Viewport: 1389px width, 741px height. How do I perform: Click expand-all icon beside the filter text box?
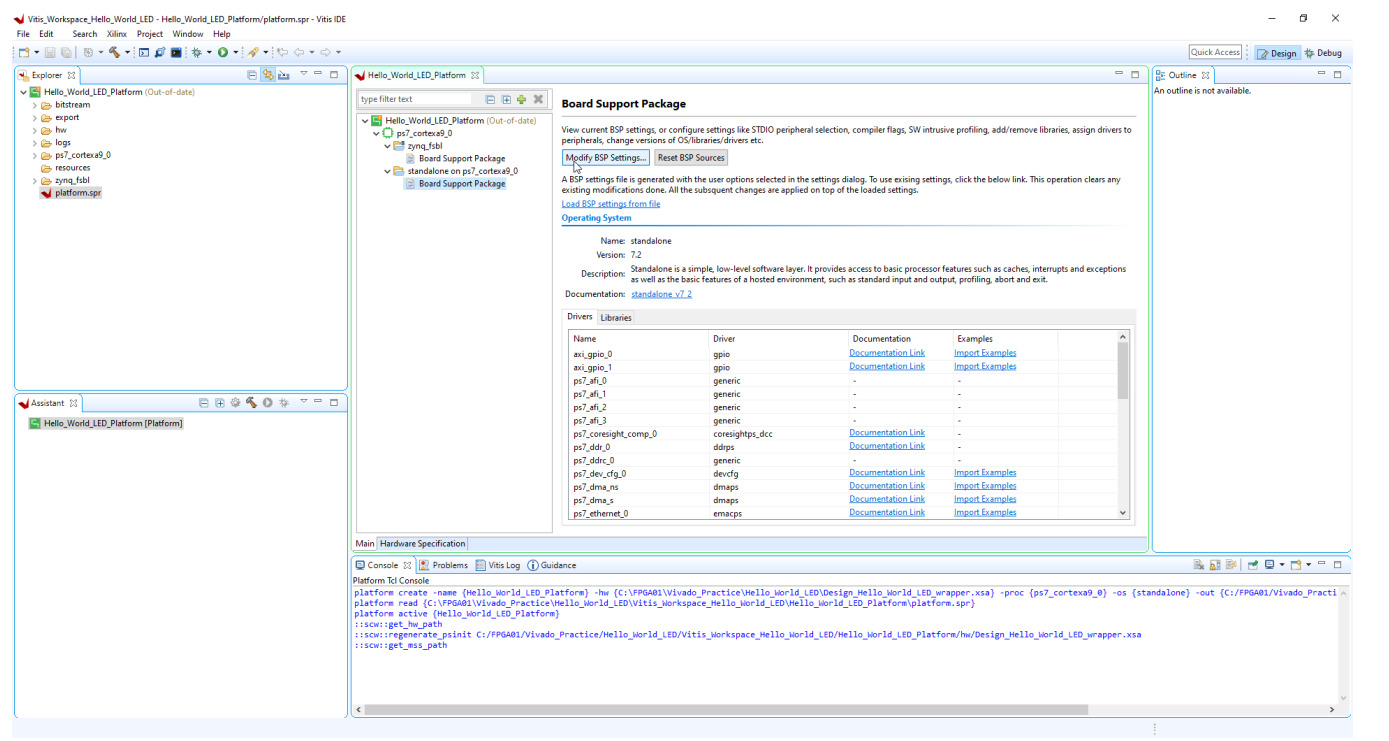(x=506, y=99)
